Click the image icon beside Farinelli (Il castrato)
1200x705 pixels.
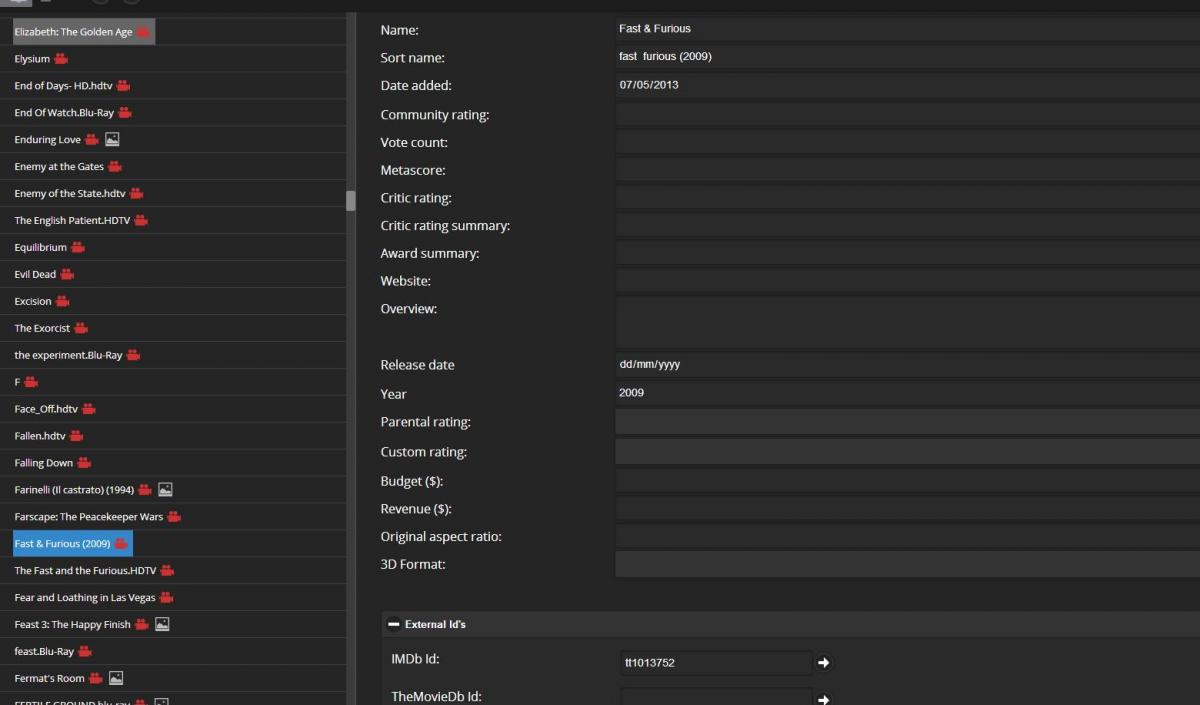click(x=165, y=490)
